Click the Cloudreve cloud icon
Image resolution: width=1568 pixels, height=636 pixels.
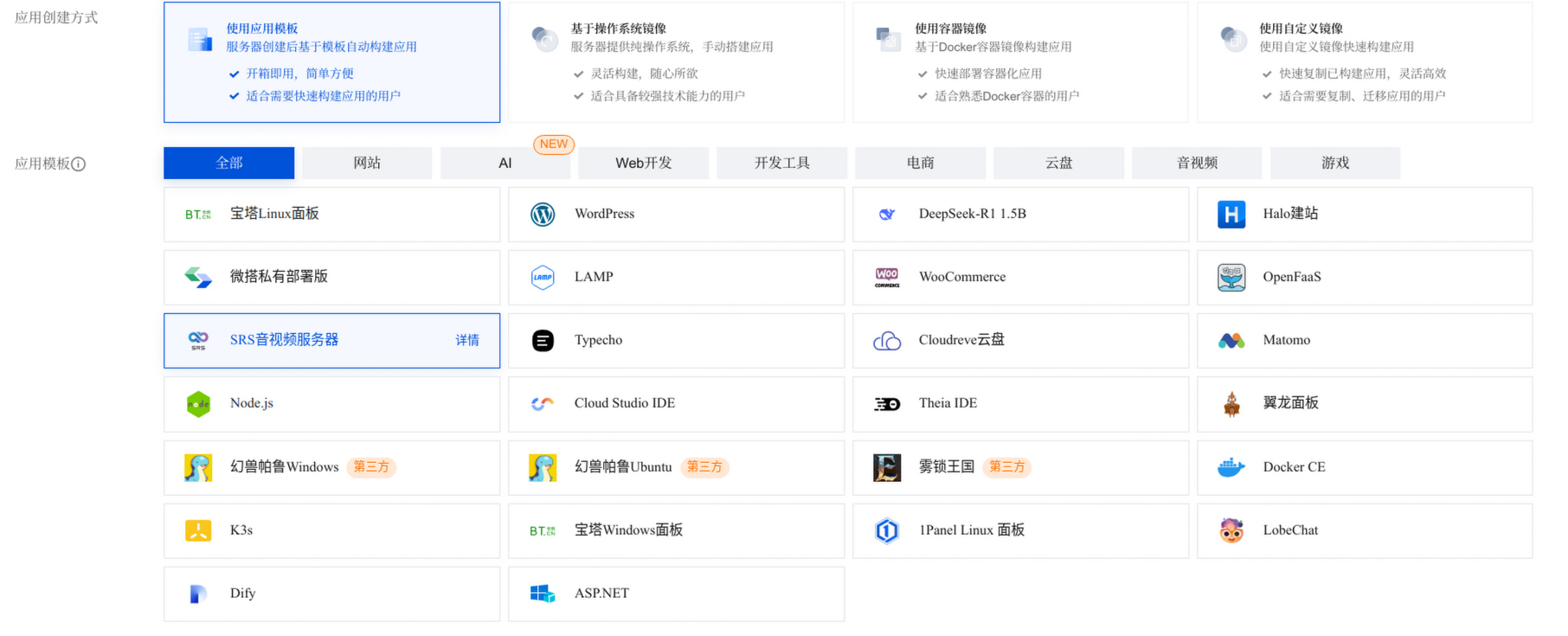point(887,341)
